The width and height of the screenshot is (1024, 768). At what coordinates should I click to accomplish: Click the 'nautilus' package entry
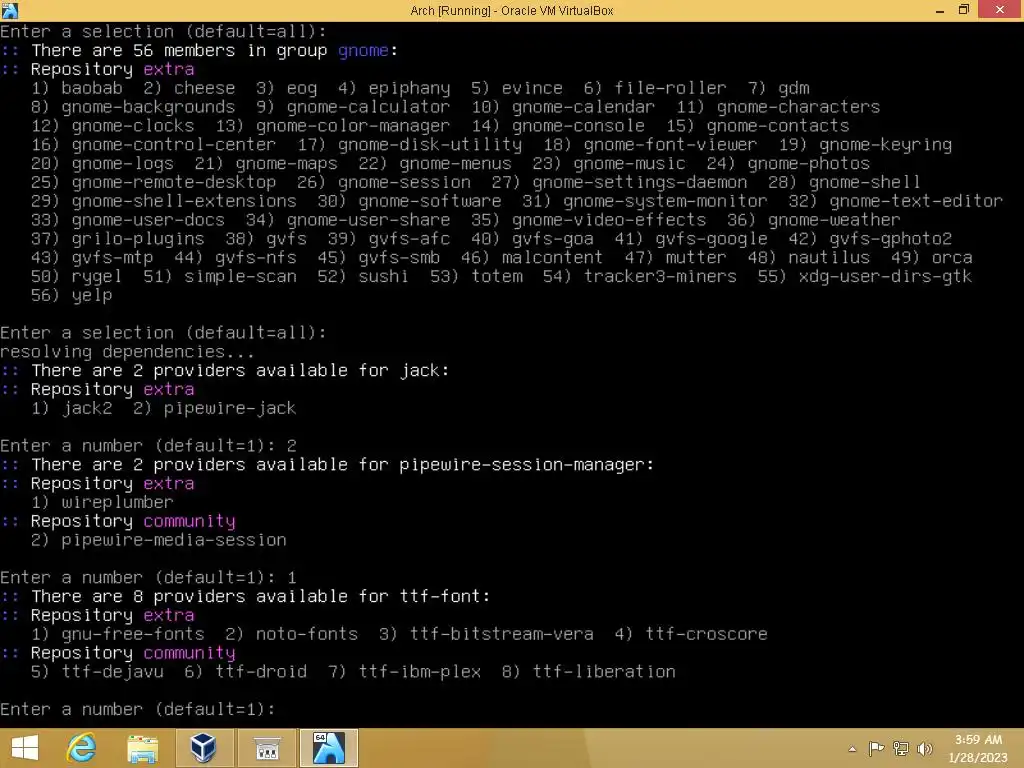(829, 258)
